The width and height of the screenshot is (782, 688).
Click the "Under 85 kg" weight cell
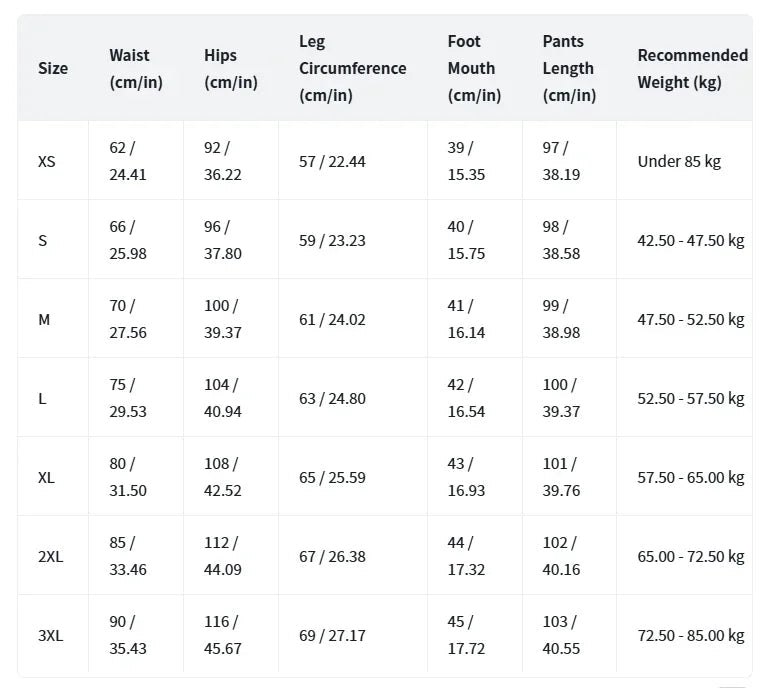(679, 161)
